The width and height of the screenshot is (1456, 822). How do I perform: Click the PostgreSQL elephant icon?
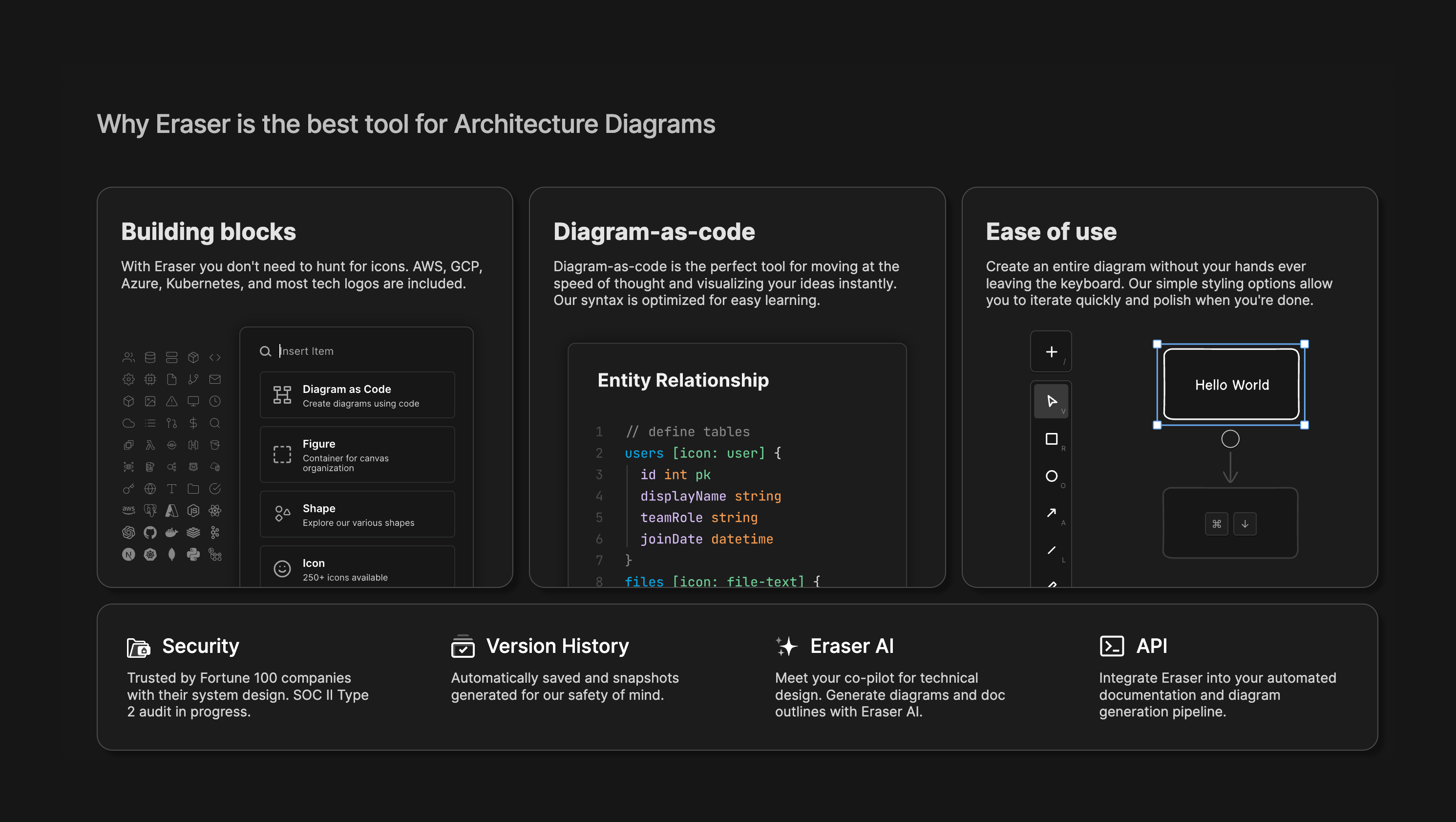(x=150, y=510)
